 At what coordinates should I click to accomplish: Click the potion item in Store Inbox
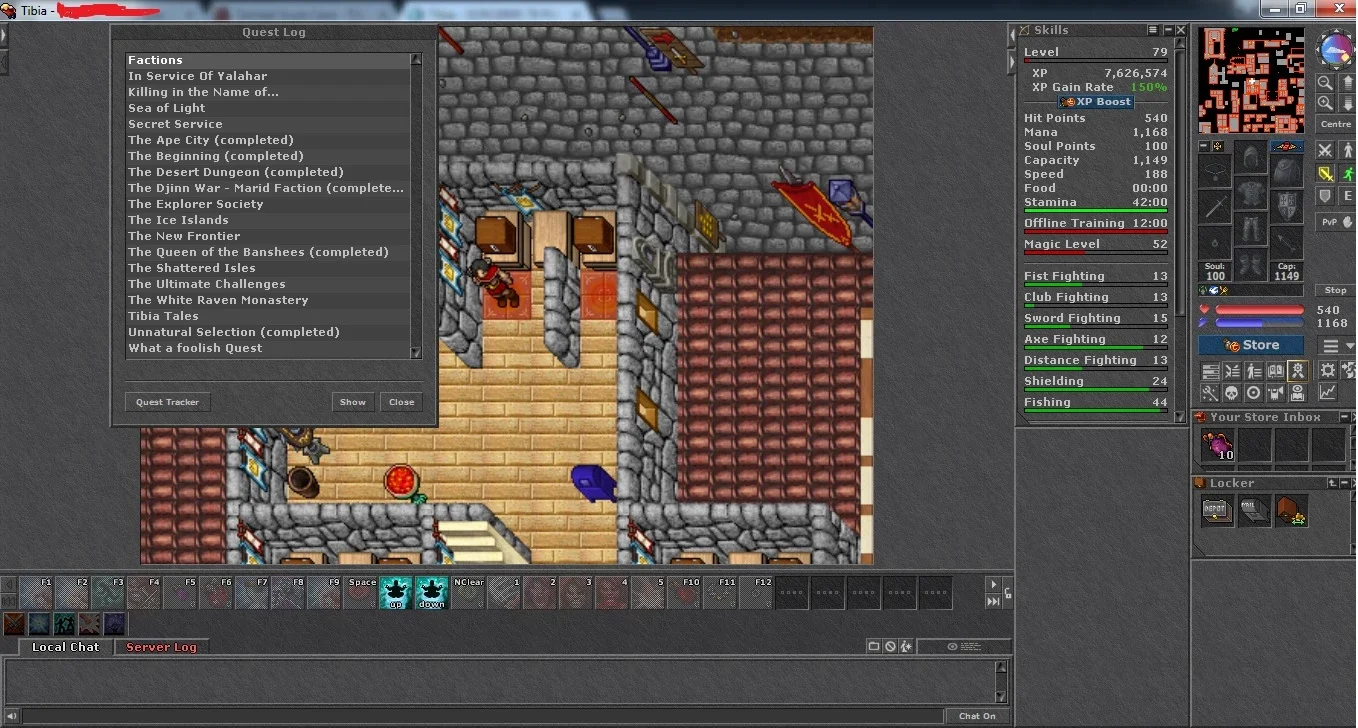click(1217, 445)
